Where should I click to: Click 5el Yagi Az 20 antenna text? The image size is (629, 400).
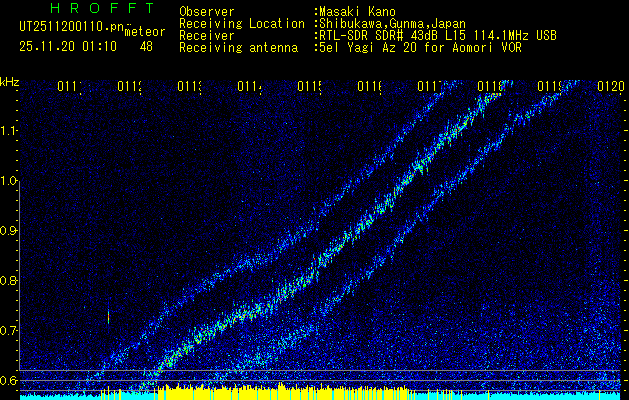point(418,48)
